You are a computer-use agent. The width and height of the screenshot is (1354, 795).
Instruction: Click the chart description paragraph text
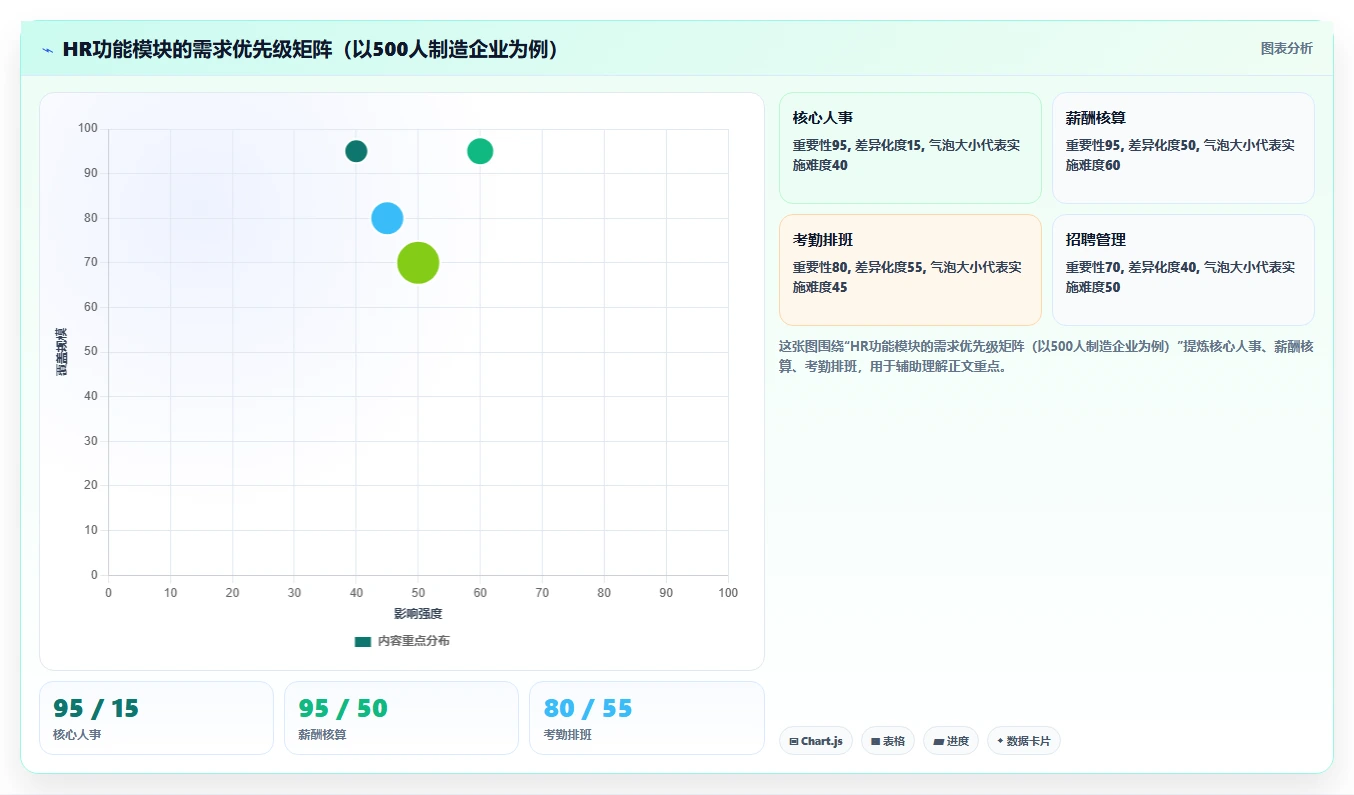(x=1046, y=356)
